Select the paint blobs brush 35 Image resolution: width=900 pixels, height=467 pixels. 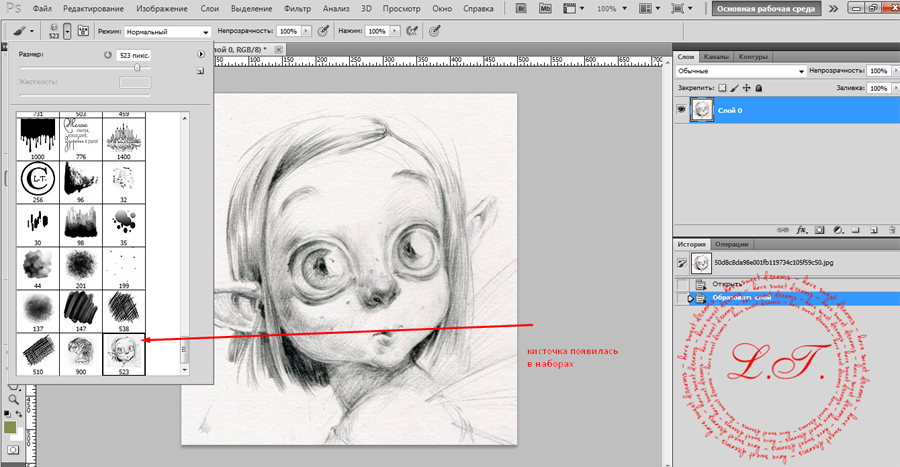[124, 225]
